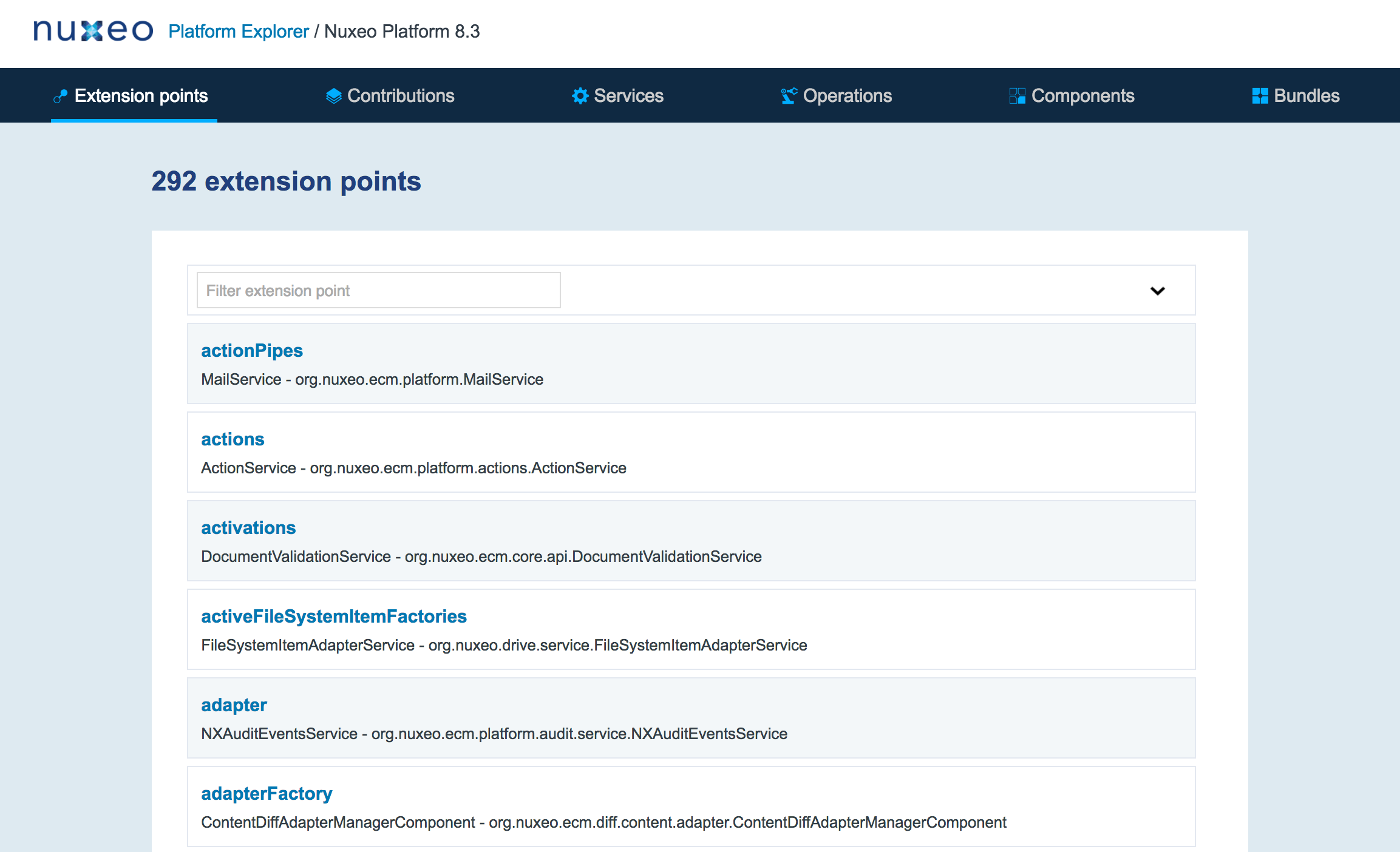Click the ActionService component description text
This screenshot has height=852, width=1400.
(413, 468)
